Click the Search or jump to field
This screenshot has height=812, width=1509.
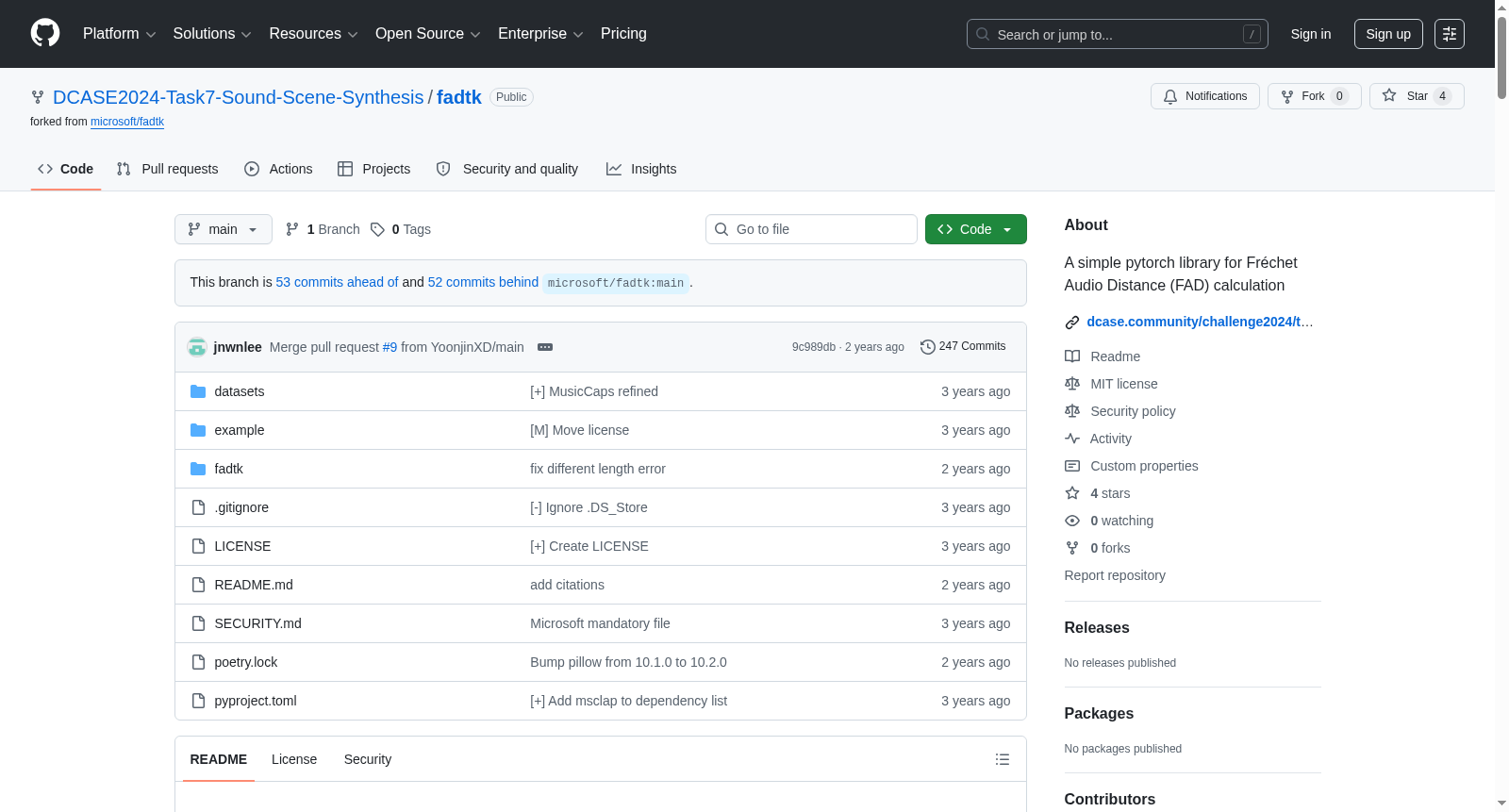(1118, 34)
